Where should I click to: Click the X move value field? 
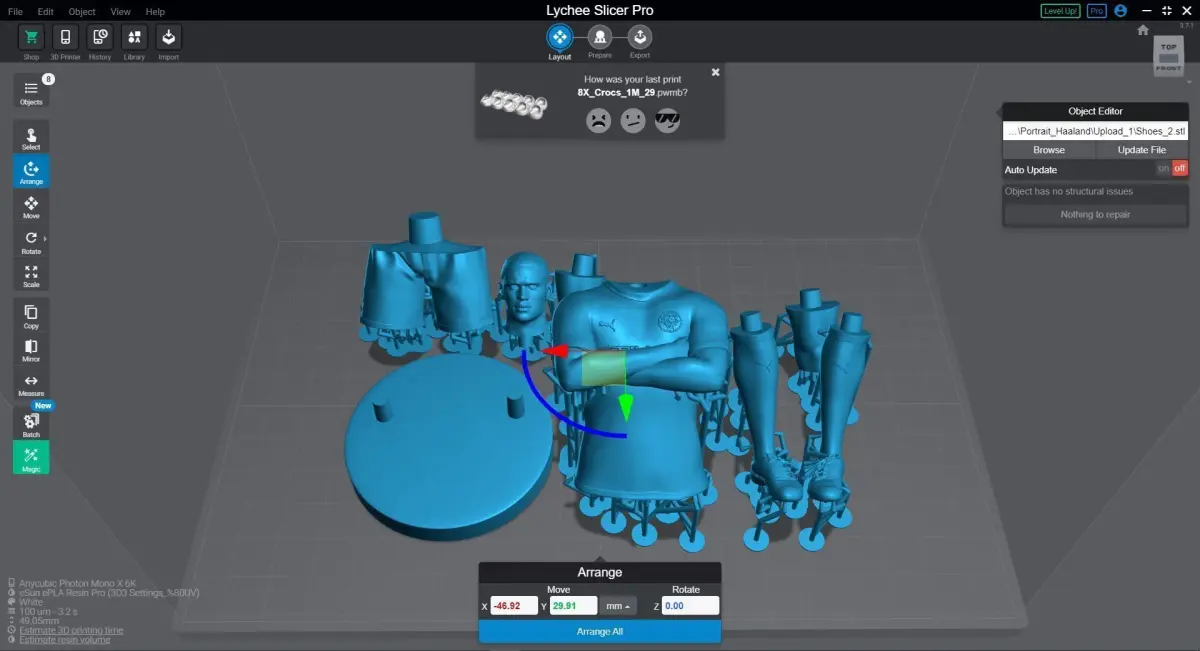click(514, 606)
